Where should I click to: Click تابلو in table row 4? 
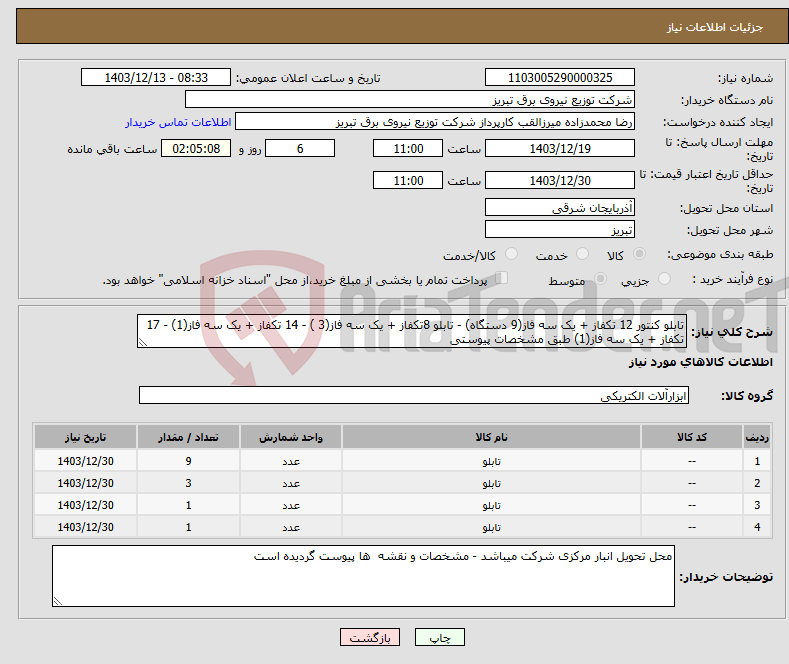(491, 527)
